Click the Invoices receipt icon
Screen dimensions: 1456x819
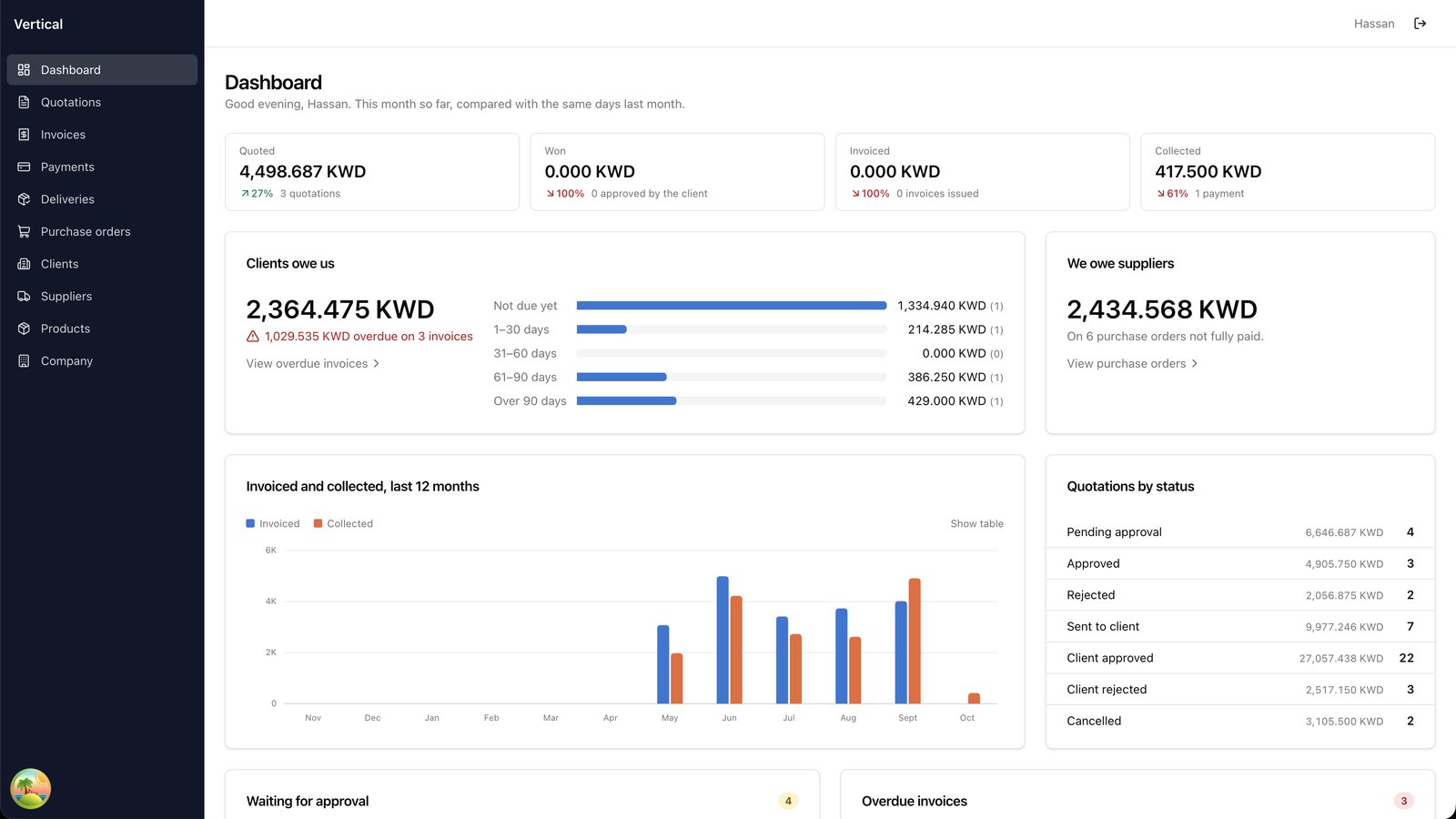click(24, 135)
